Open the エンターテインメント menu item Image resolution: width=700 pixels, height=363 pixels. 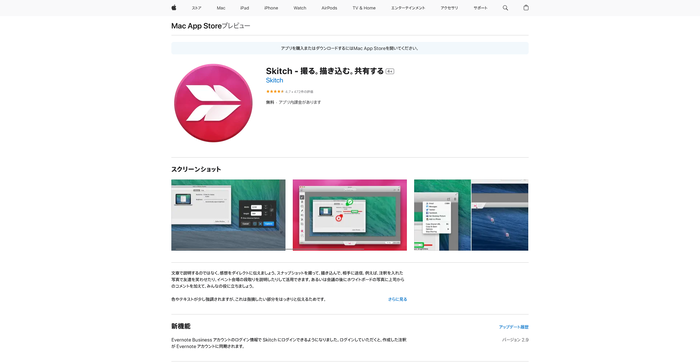[x=408, y=8]
